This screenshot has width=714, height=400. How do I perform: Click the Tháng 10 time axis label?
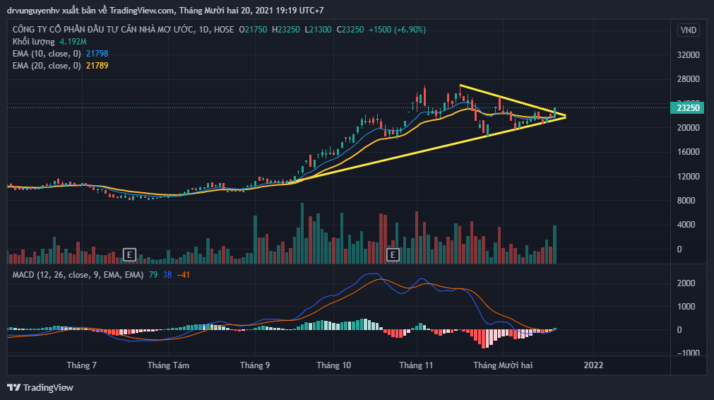pos(334,365)
